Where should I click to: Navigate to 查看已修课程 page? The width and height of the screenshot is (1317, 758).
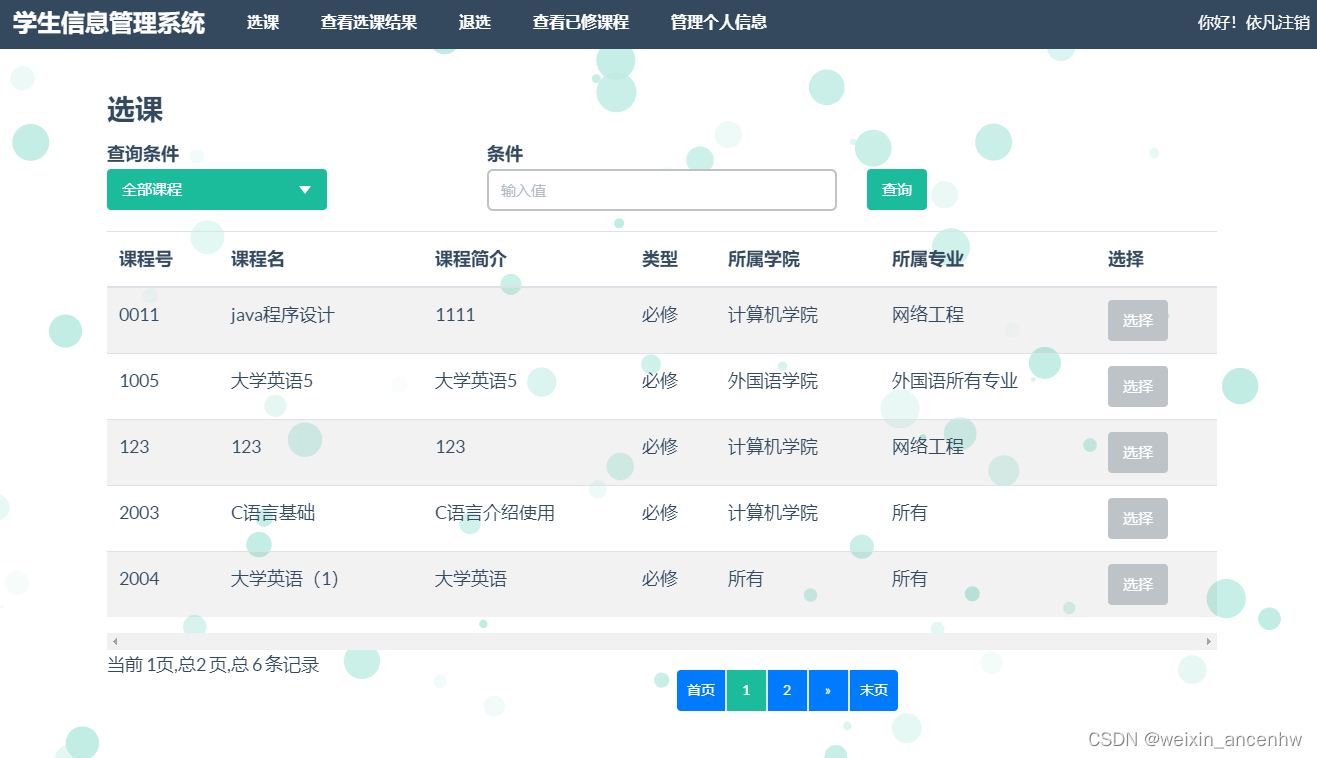[x=581, y=22]
